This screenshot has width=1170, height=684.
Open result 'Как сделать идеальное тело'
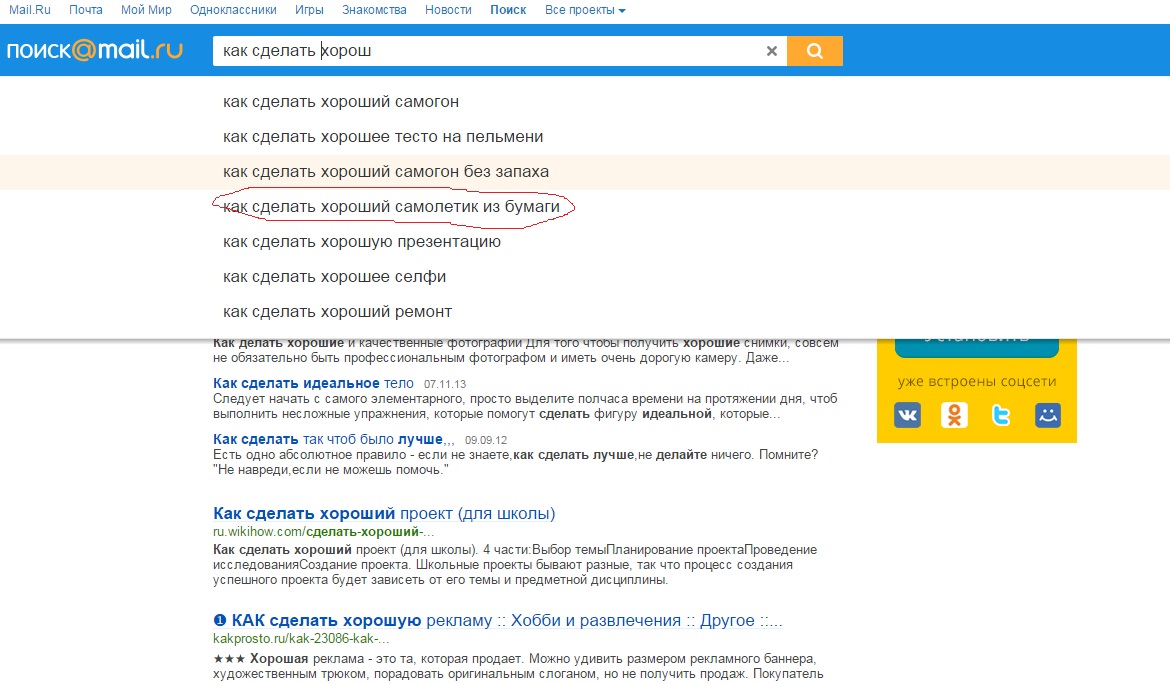pyautogui.click(x=313, y=383)
